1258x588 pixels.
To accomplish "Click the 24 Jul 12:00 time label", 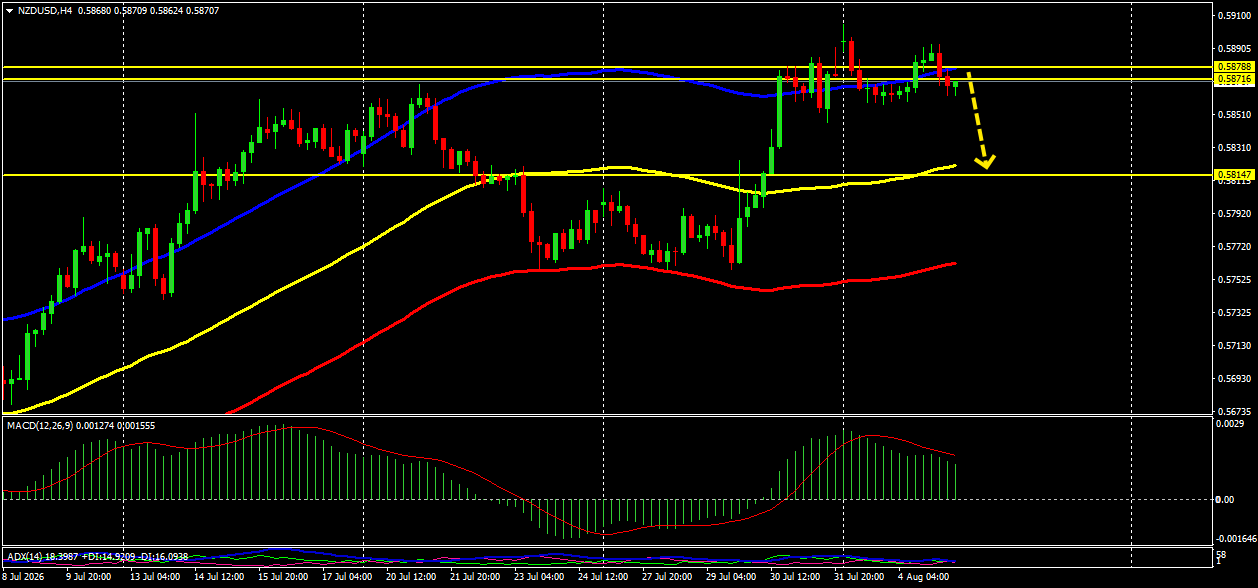I will [602, 577].
